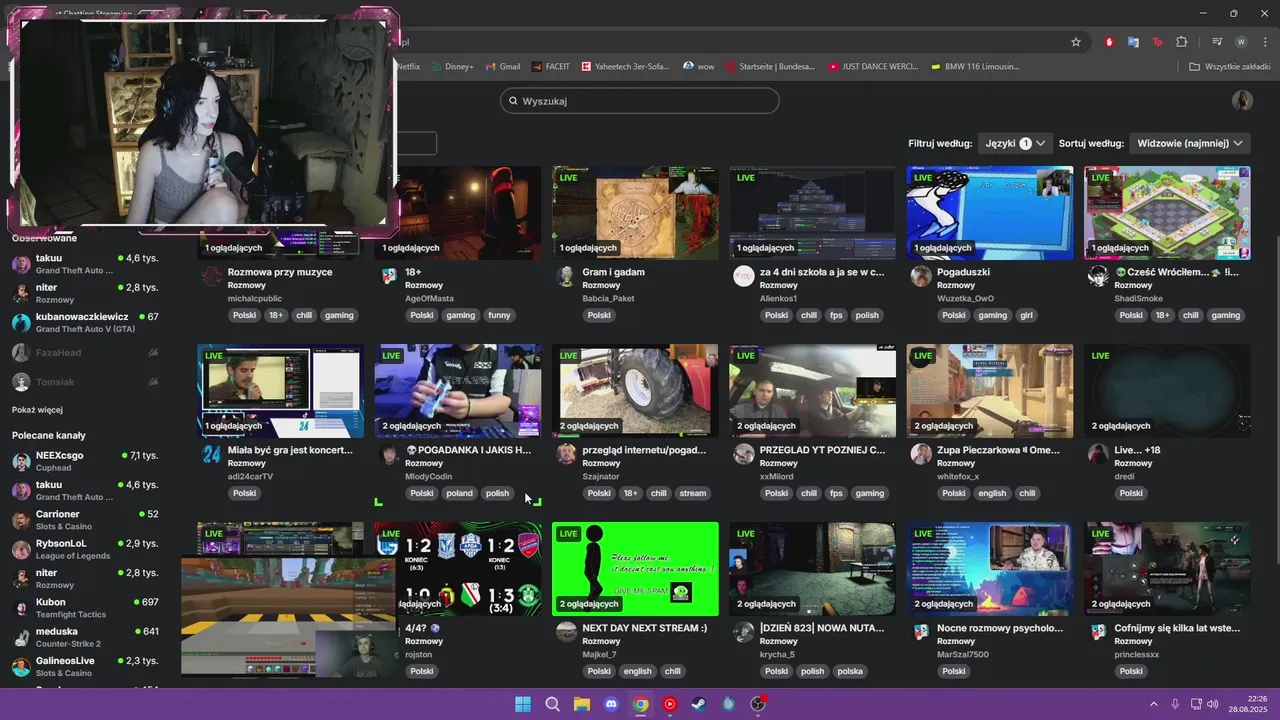Show hidden system tray icons chevron
Image resolution: width=1280 pixels, height=720 pixels.
1153,704
